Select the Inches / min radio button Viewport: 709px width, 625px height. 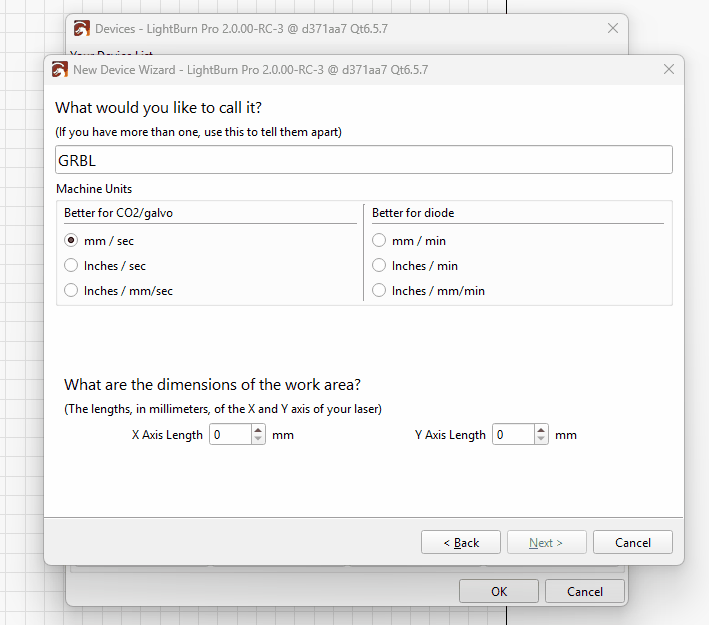[379, 265]
